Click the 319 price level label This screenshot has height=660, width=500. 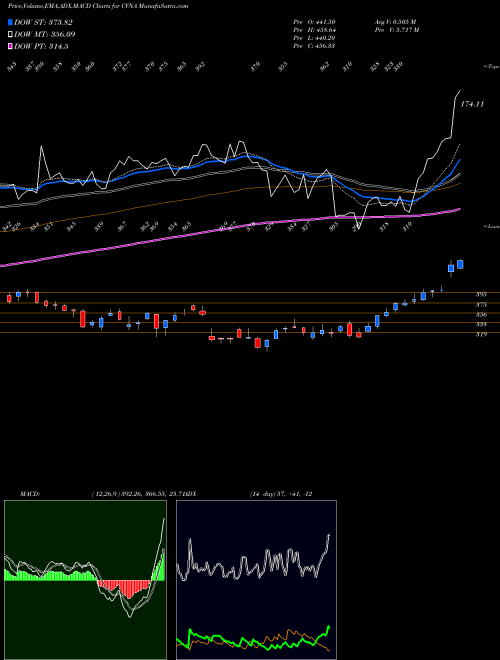(x=482, y=335)
